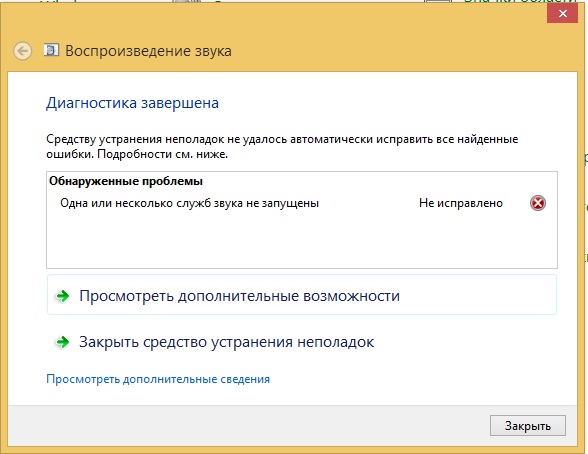
Task: Select the problem Одна или несколько служб звука
Action: (x=189, y=203)
